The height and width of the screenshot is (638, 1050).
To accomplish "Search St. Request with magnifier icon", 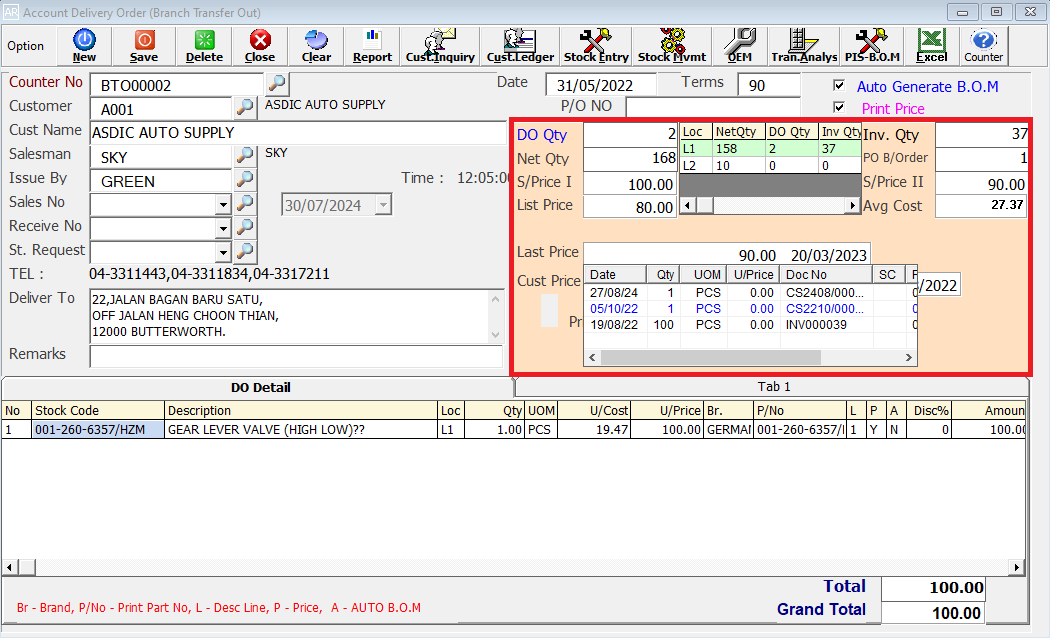I will pyautogui.click(x=245, y=251).
